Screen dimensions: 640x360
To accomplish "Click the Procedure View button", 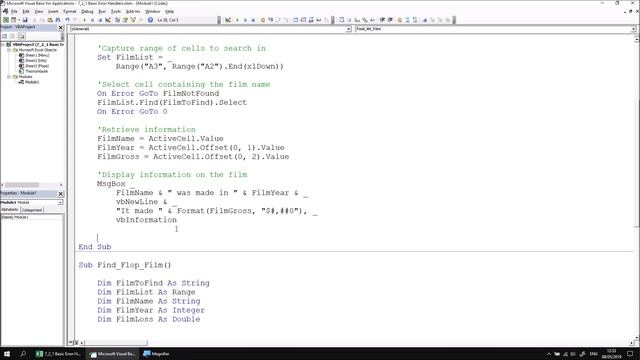I will point(71,343).
